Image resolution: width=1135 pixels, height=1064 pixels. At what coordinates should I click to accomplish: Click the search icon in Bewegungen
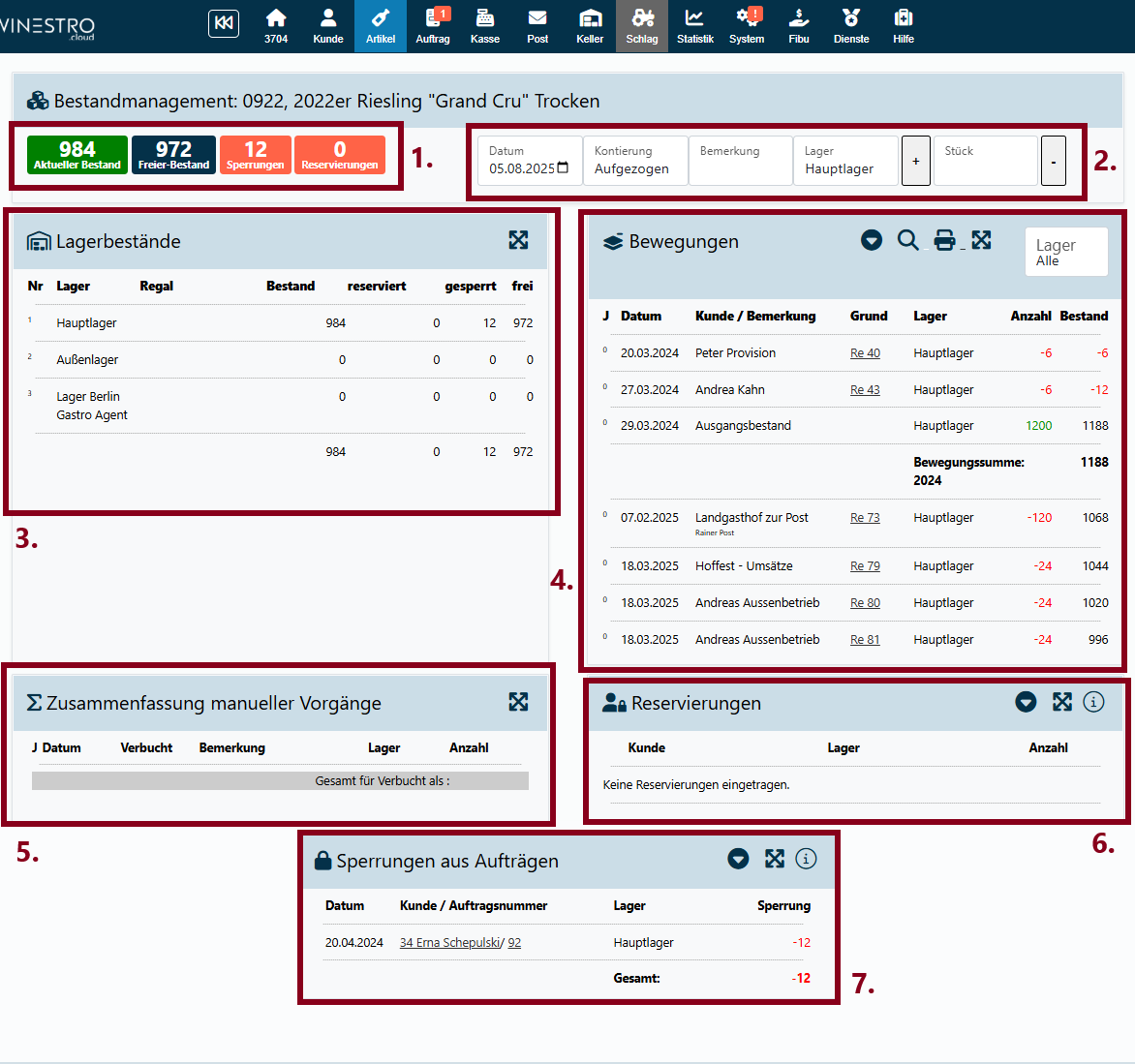907,240
